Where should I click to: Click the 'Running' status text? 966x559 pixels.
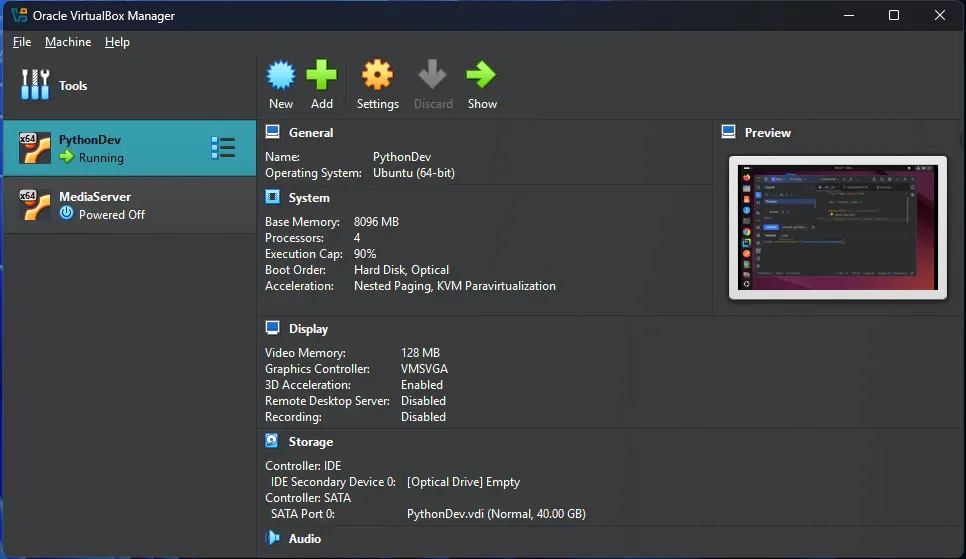tap(101, 158)
